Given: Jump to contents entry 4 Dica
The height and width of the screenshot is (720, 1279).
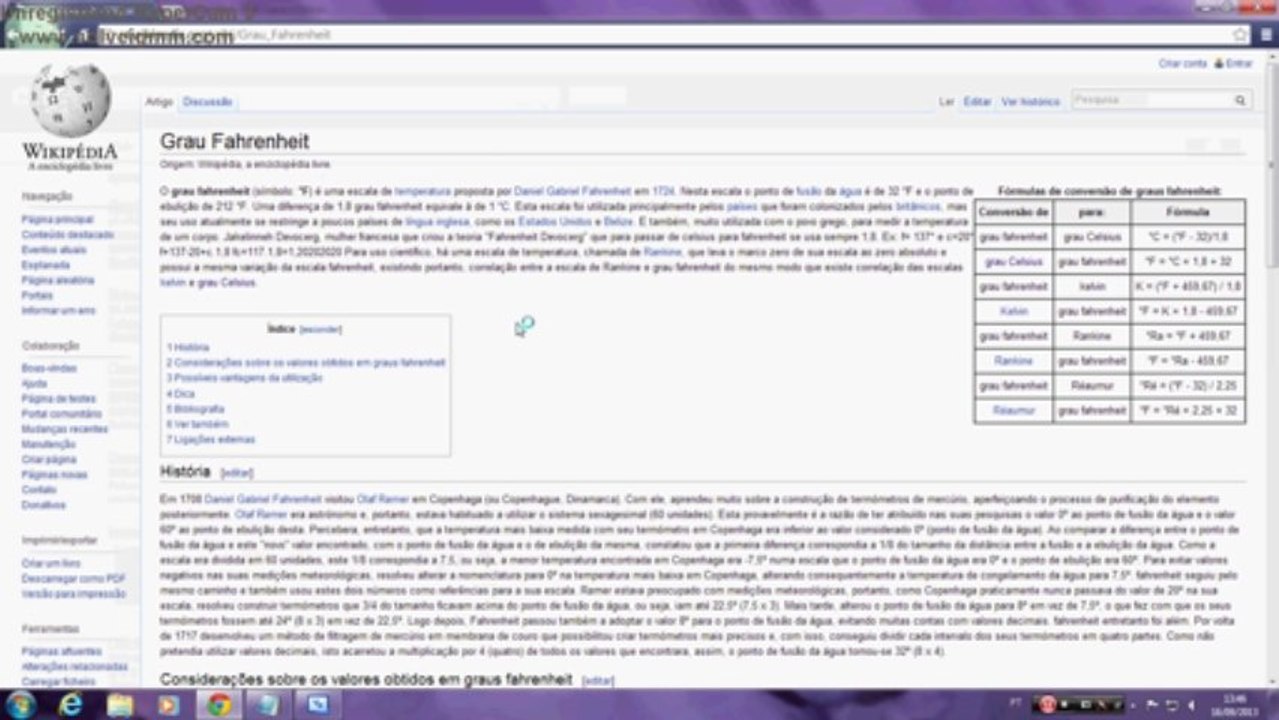Looking at the screenshot, I should pos(180,394).
